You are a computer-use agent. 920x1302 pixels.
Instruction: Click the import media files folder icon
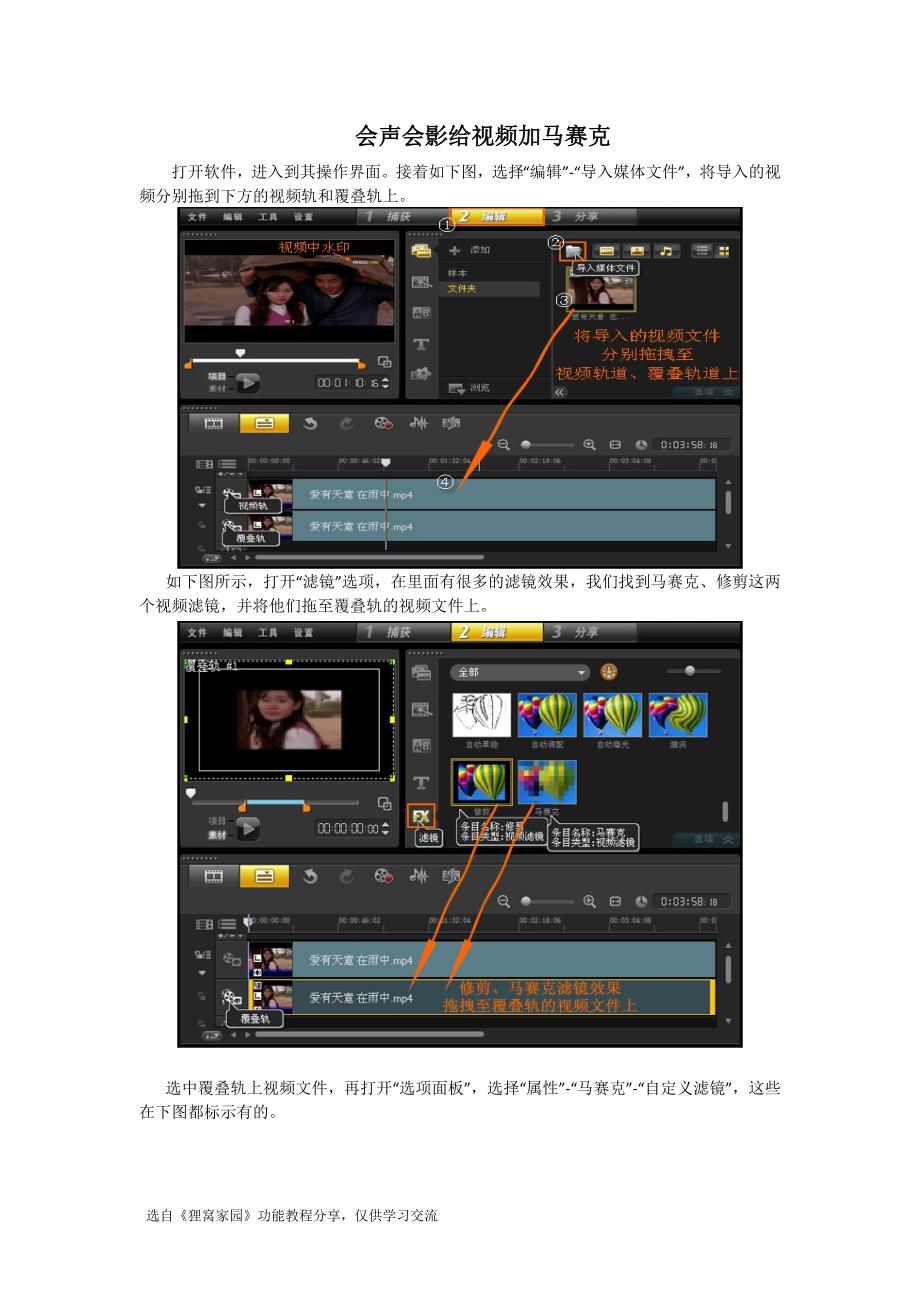[573, 251]
